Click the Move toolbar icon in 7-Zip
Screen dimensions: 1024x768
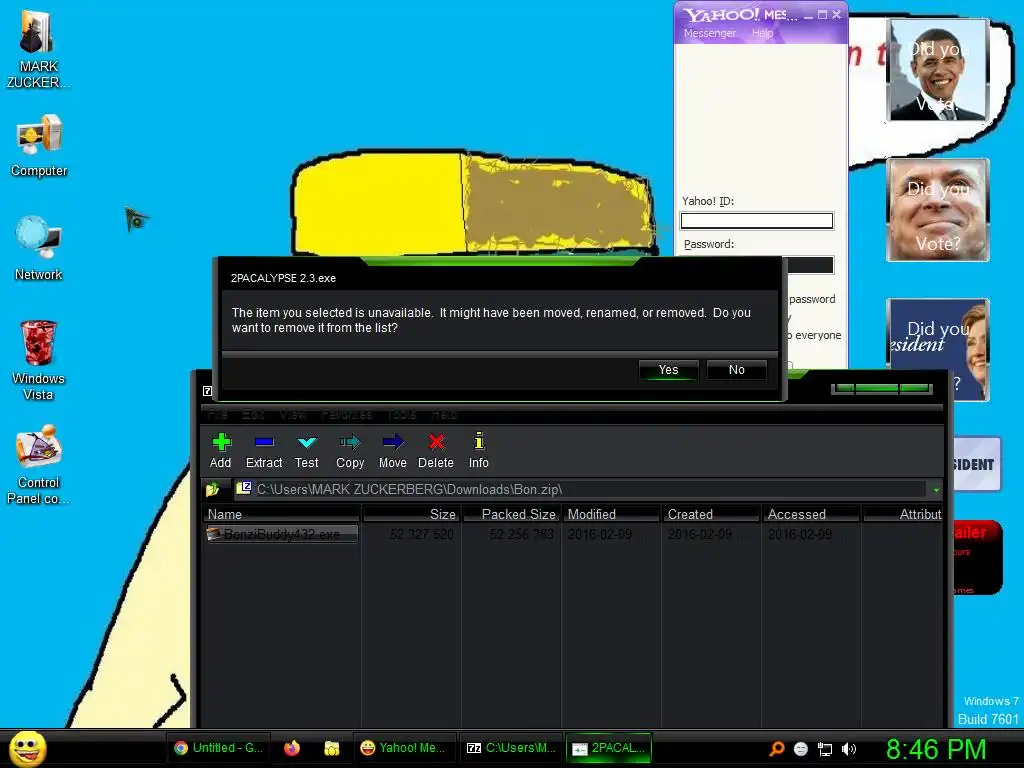pyautogui.click(x=392, y=451)
